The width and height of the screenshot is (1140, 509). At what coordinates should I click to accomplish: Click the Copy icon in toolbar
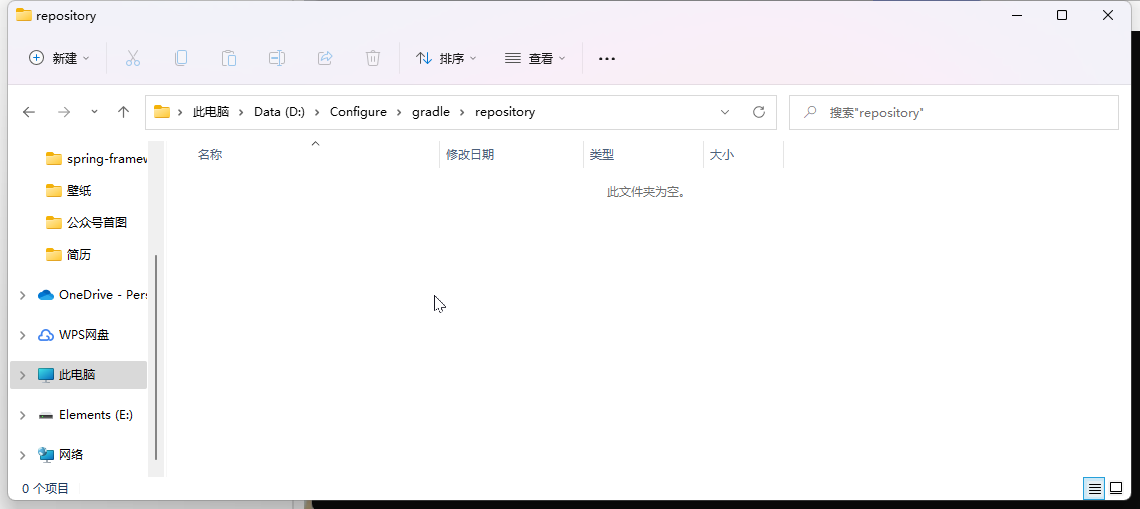(x=181, y=58)
